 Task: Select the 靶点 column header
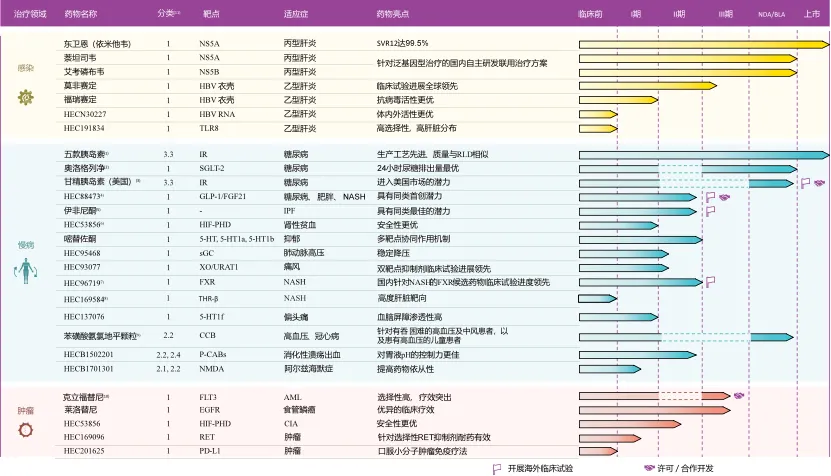tap(208, 15)
